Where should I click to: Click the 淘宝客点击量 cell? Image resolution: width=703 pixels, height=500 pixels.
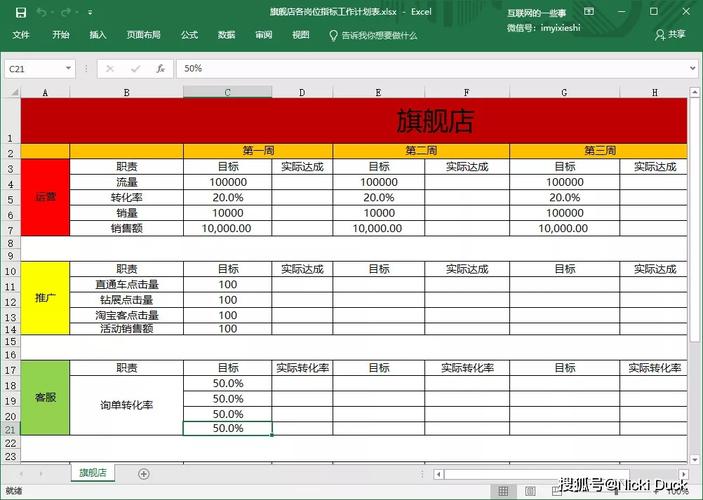(126, 315)
